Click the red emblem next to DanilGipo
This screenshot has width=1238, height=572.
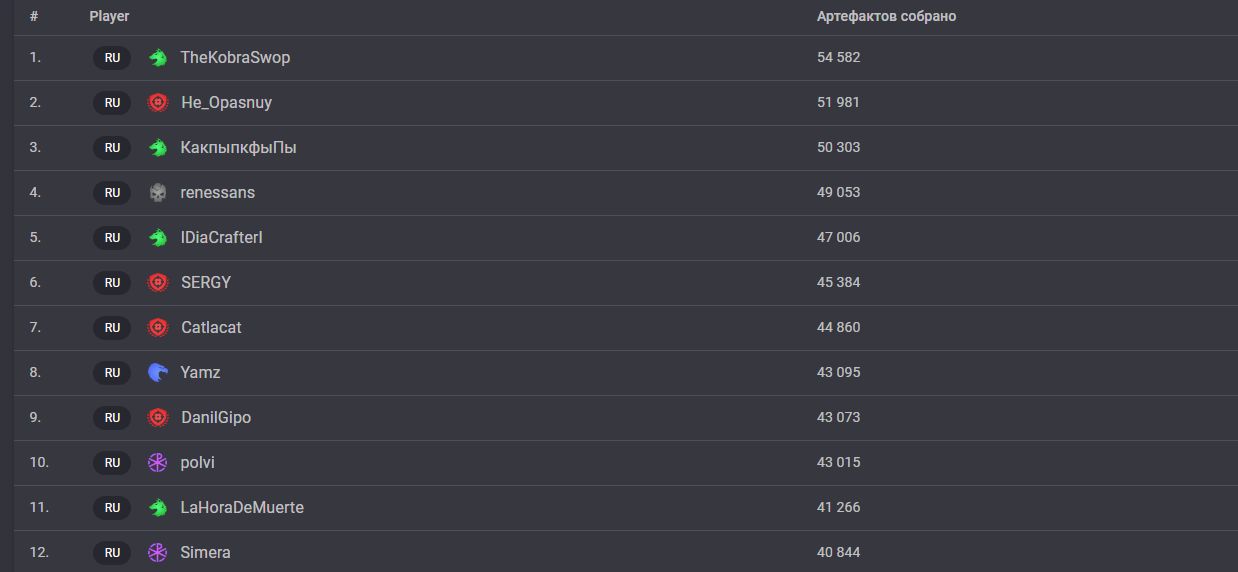tap(157, 418)
